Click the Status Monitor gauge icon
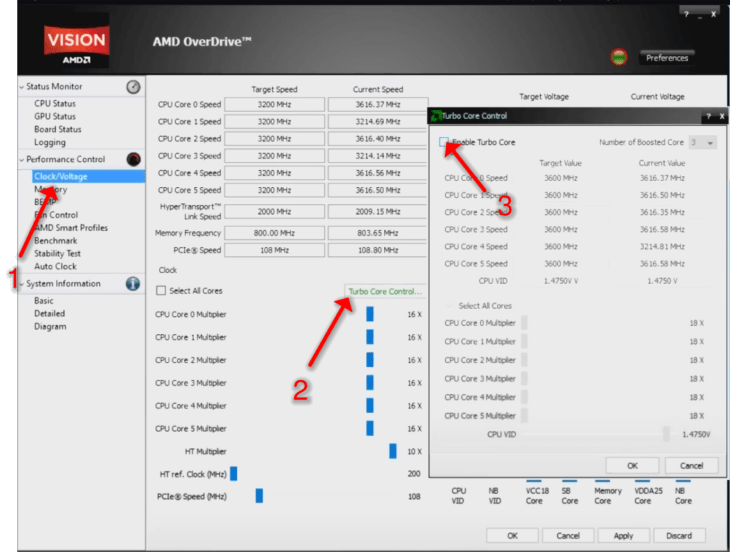Image resolution: width=730 pixels, height=552 pixels. pos(133,87)
